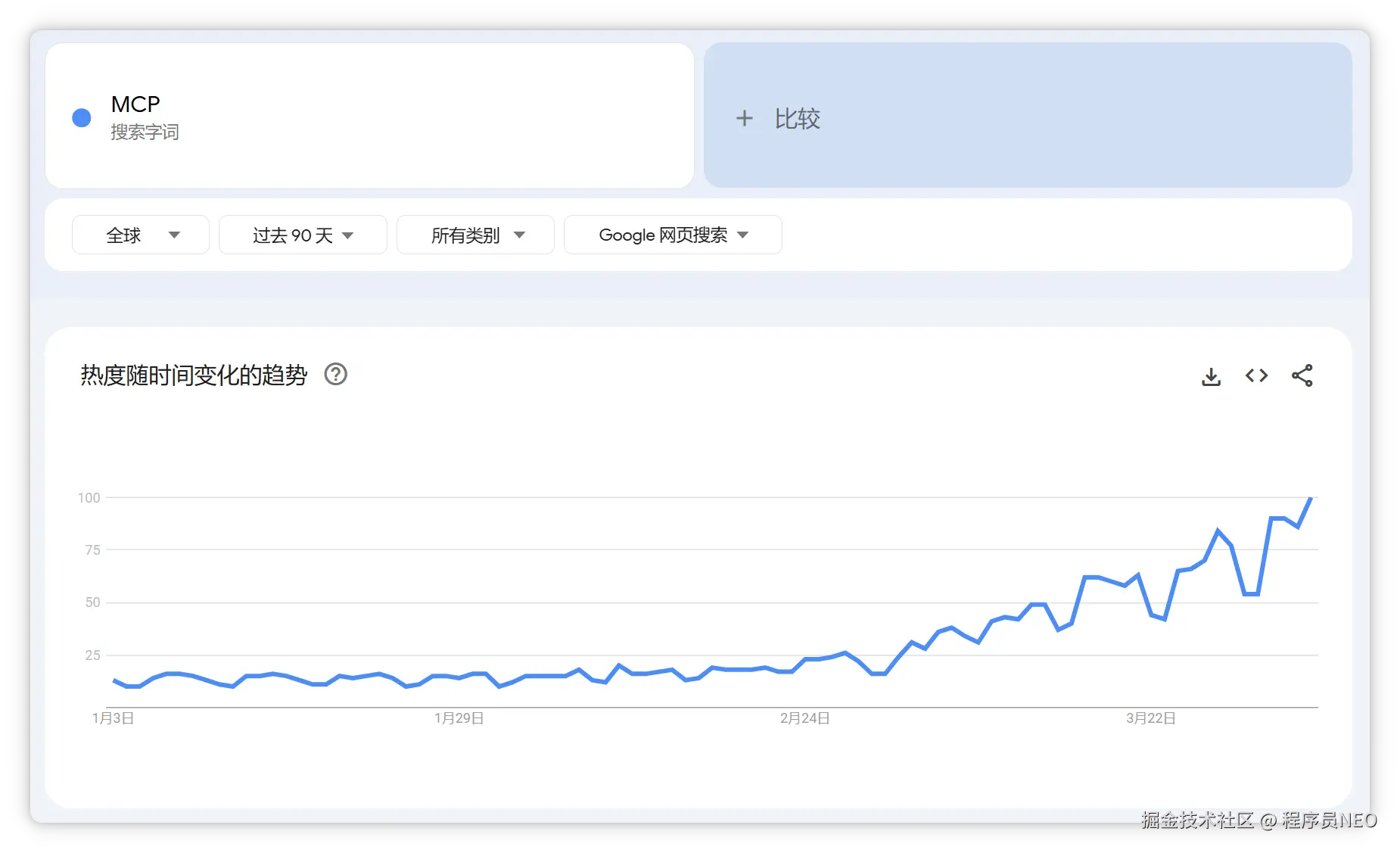Viewport: 1400px width, 853px height.
Task: Click the plus icon beside 比较
Action: click(x=745, y=119)
